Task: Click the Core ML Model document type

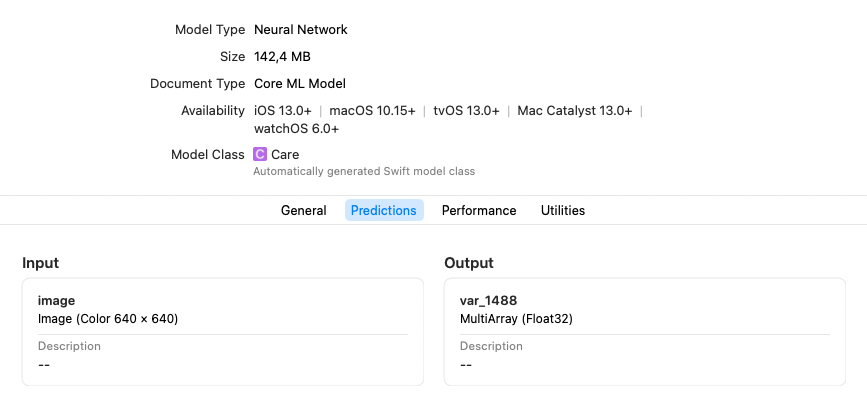Action: [x=300, y=84]
